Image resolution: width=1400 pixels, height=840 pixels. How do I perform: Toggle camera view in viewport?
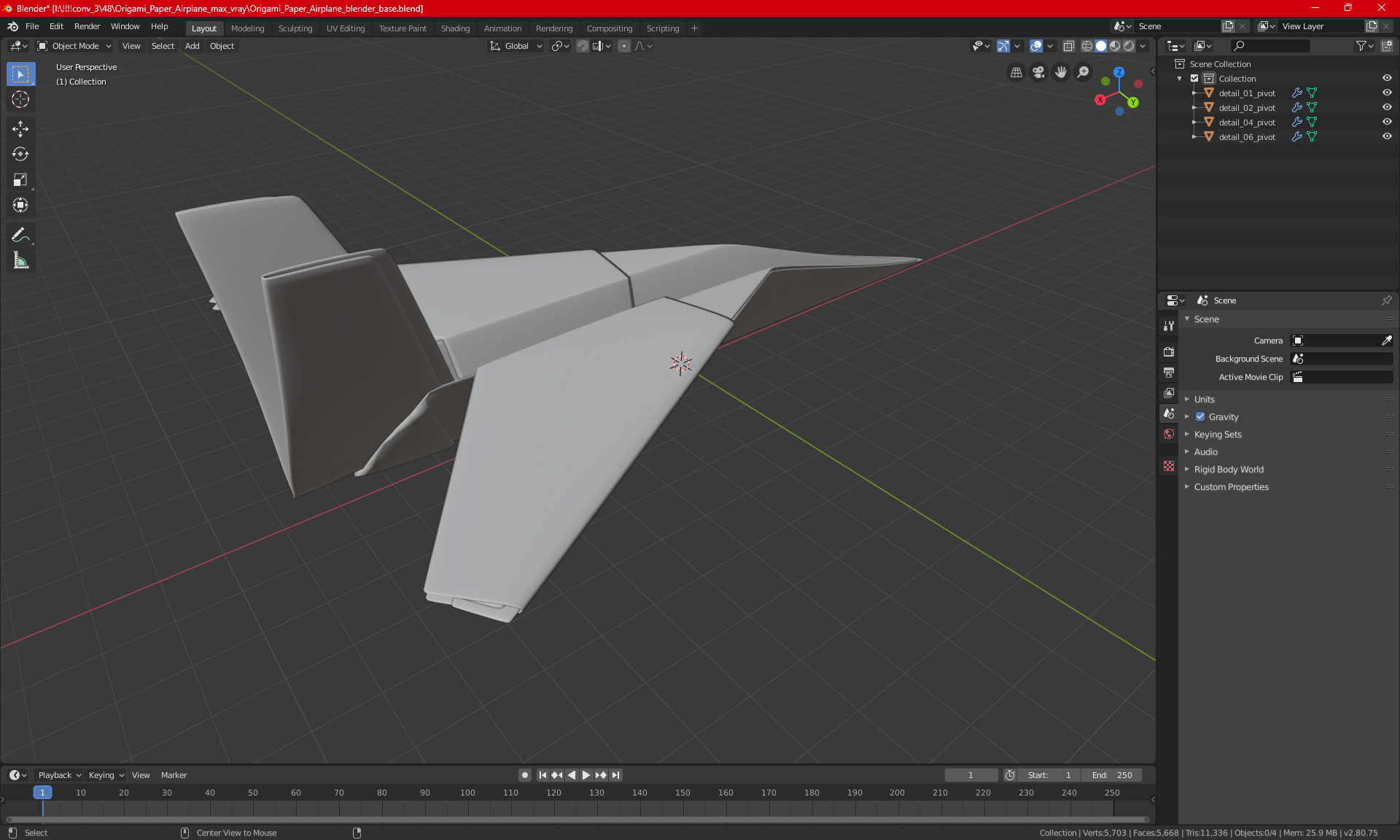coord(1038,72)
